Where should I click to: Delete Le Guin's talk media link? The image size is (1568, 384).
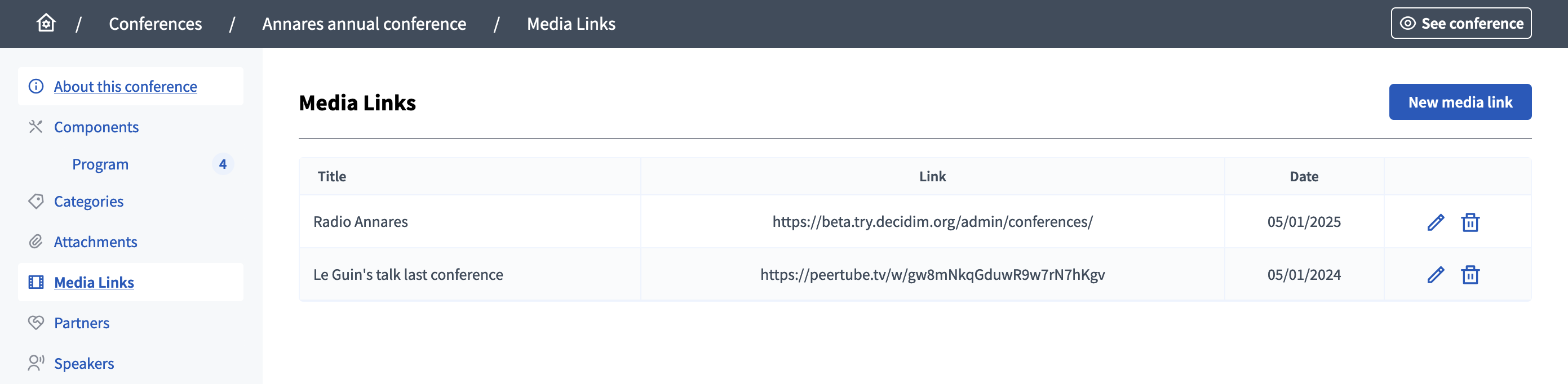1470,275
